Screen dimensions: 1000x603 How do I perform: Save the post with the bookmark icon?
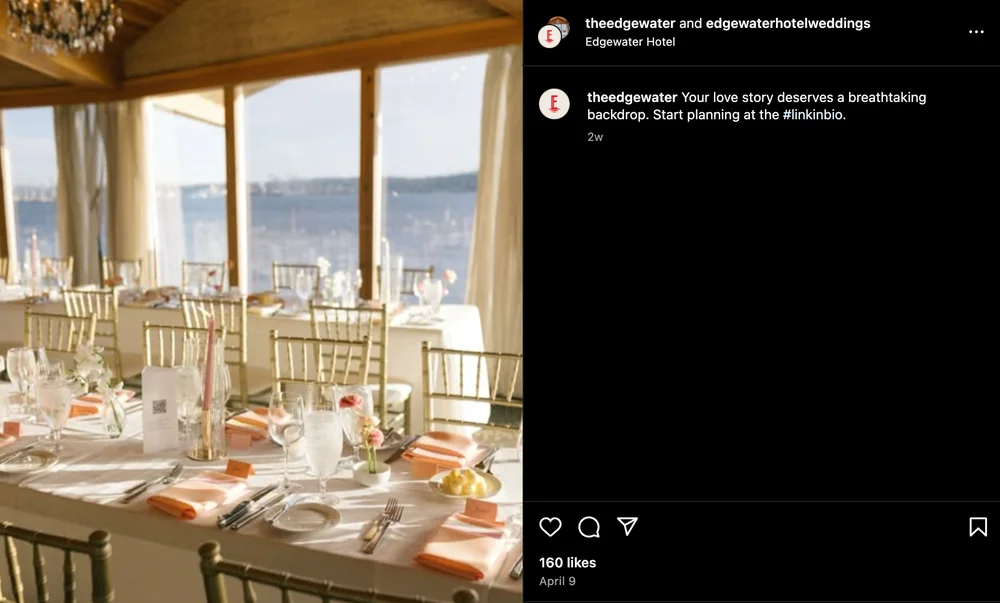978,527
